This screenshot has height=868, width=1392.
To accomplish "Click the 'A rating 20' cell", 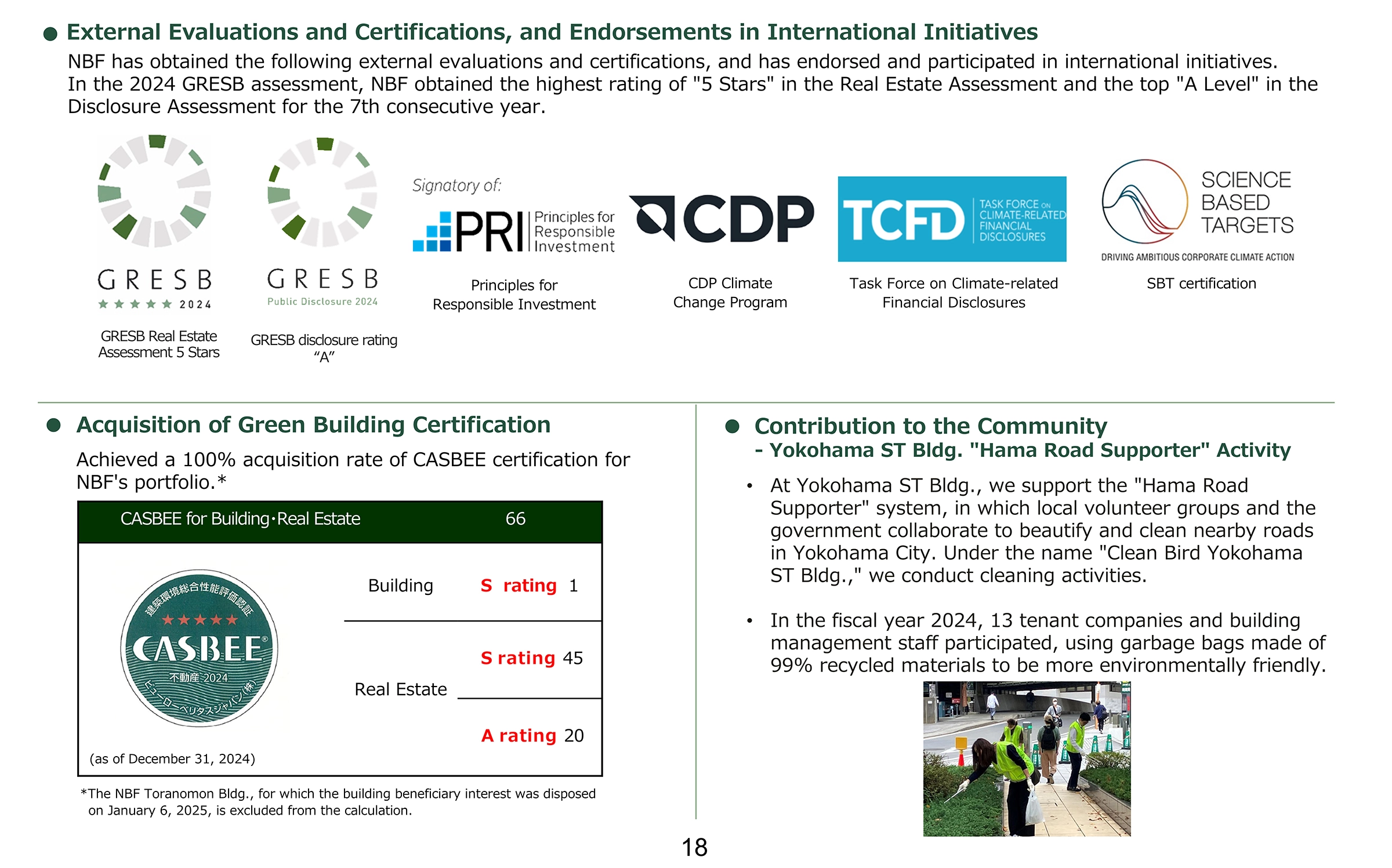I will pos(532,736).
